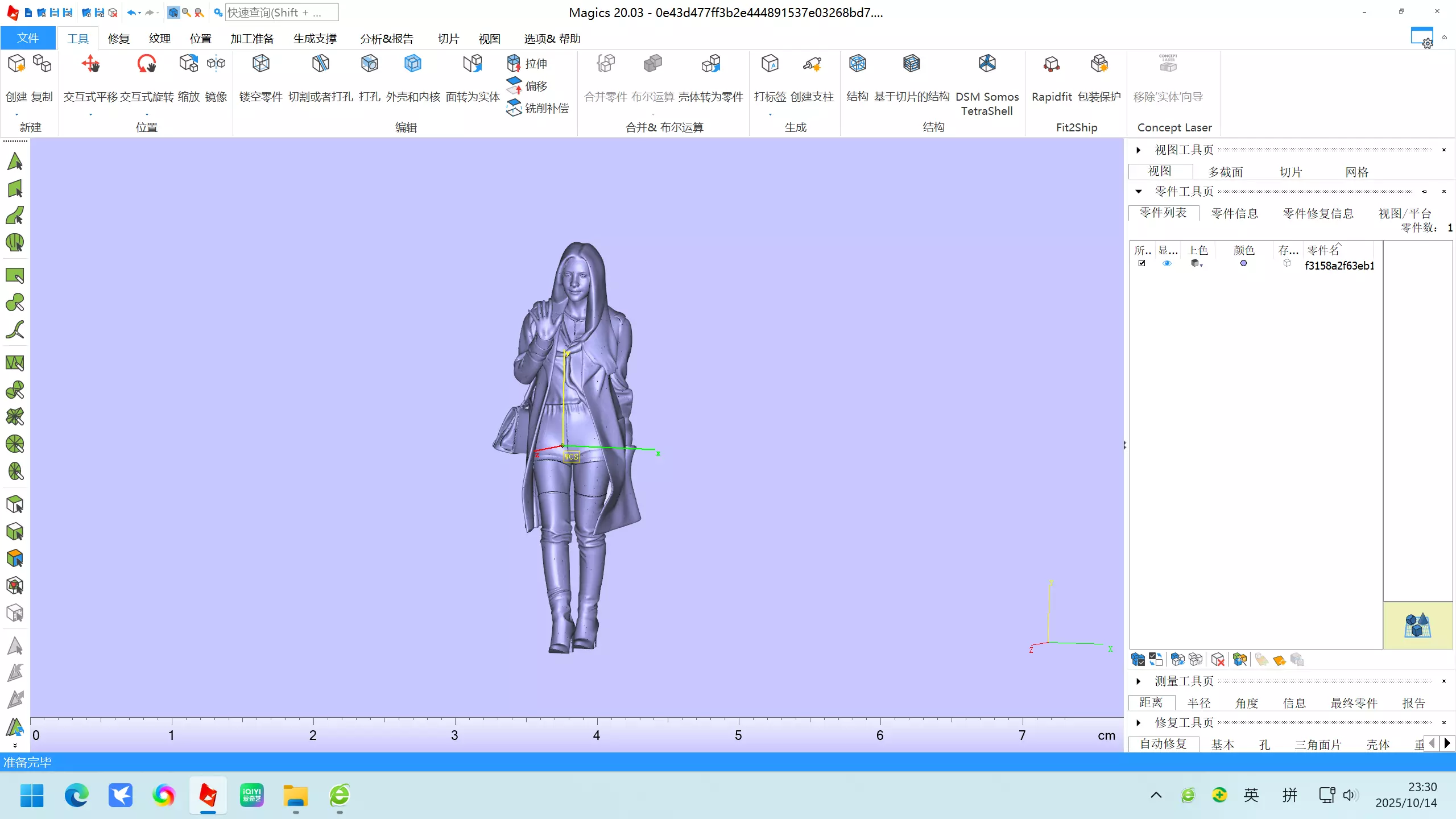The image size is (1456, 819).
Task: Open the 修复 ribbon tab
Action: [119, 39]
